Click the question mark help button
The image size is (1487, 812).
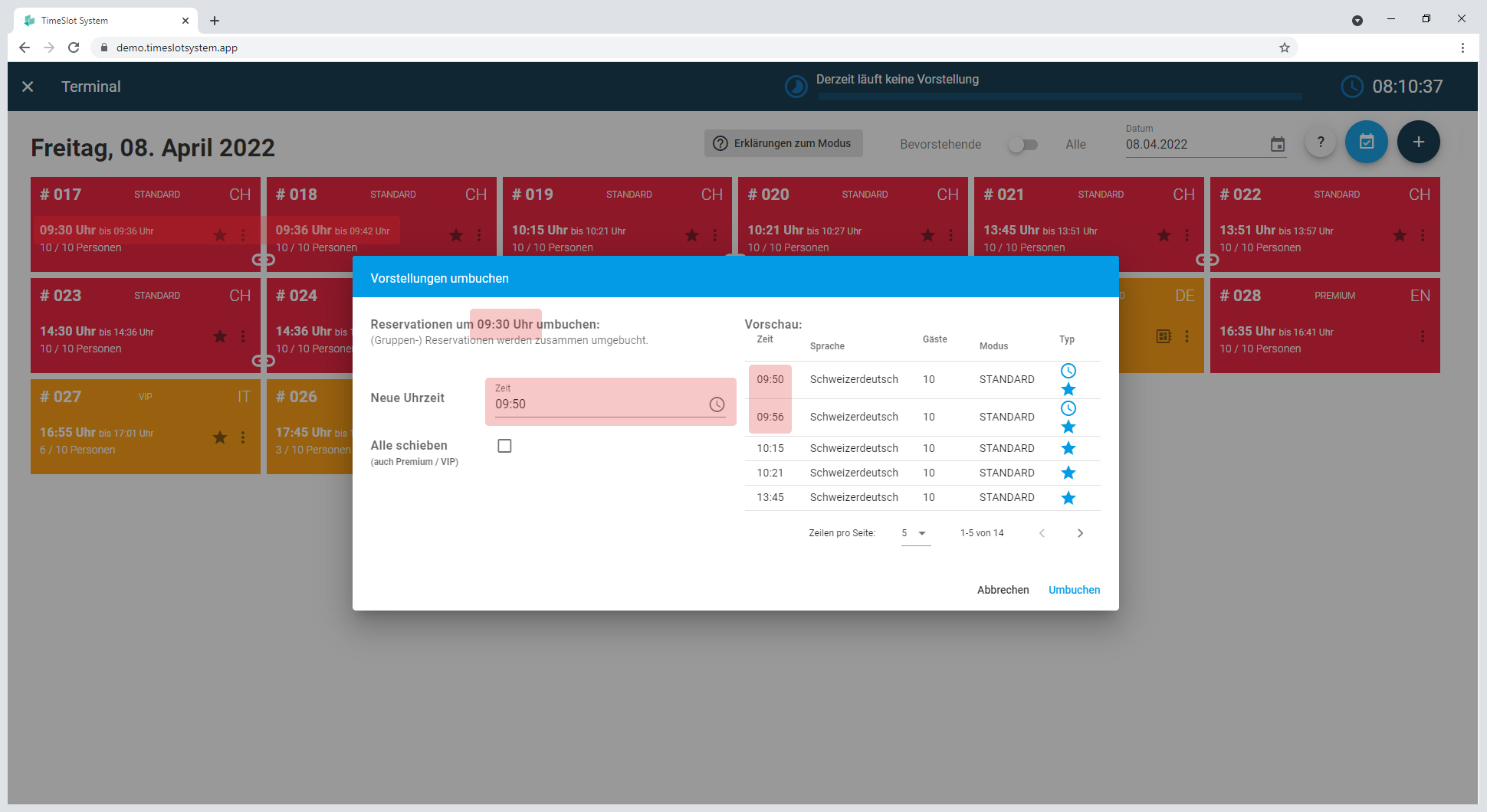1321,142
